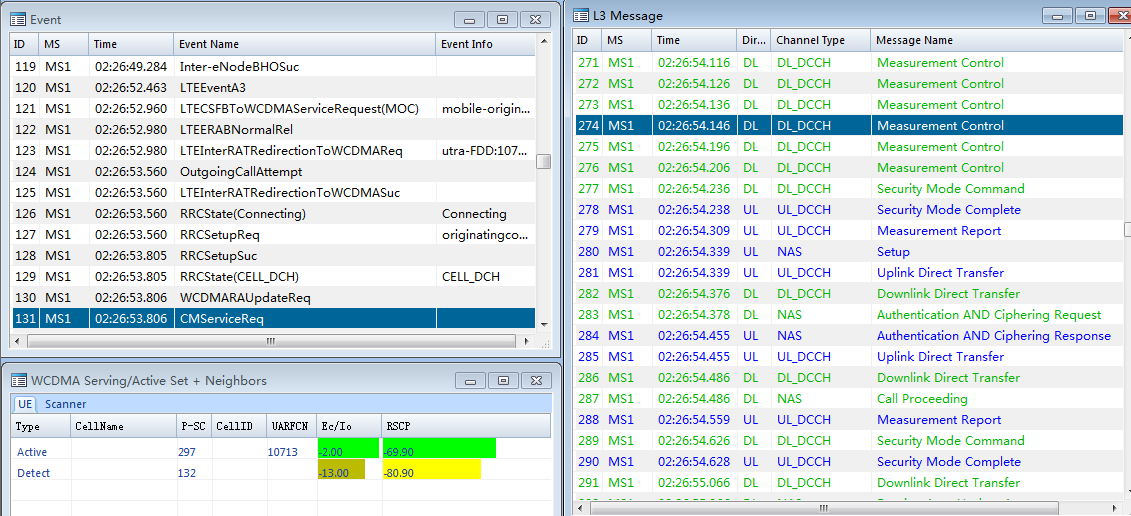The image size is (1131, 516).
Task: Click Message Name column header in L3 Message
Action: [995, 40]
